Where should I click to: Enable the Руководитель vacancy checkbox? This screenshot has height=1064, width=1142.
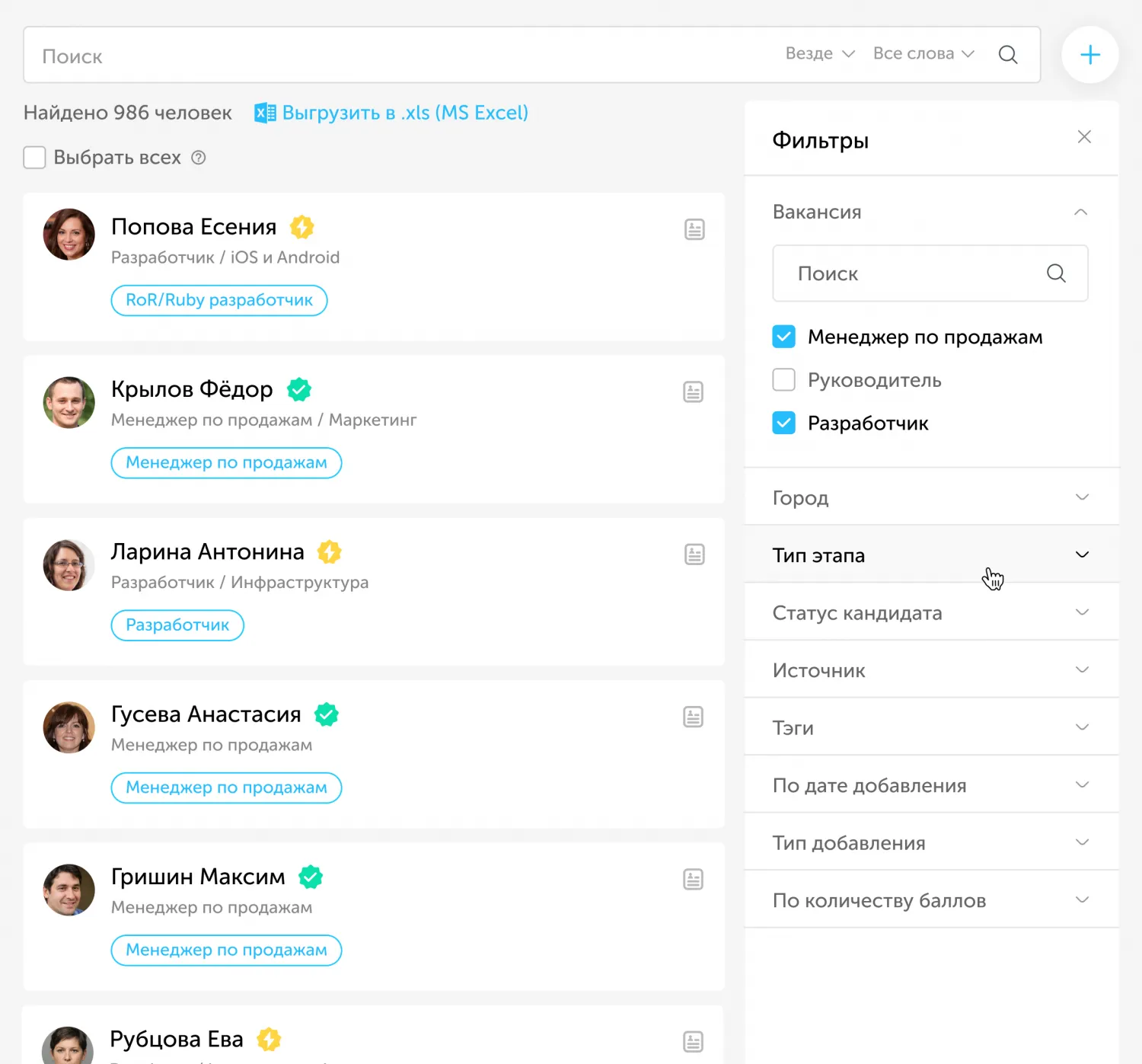[783, 379]
